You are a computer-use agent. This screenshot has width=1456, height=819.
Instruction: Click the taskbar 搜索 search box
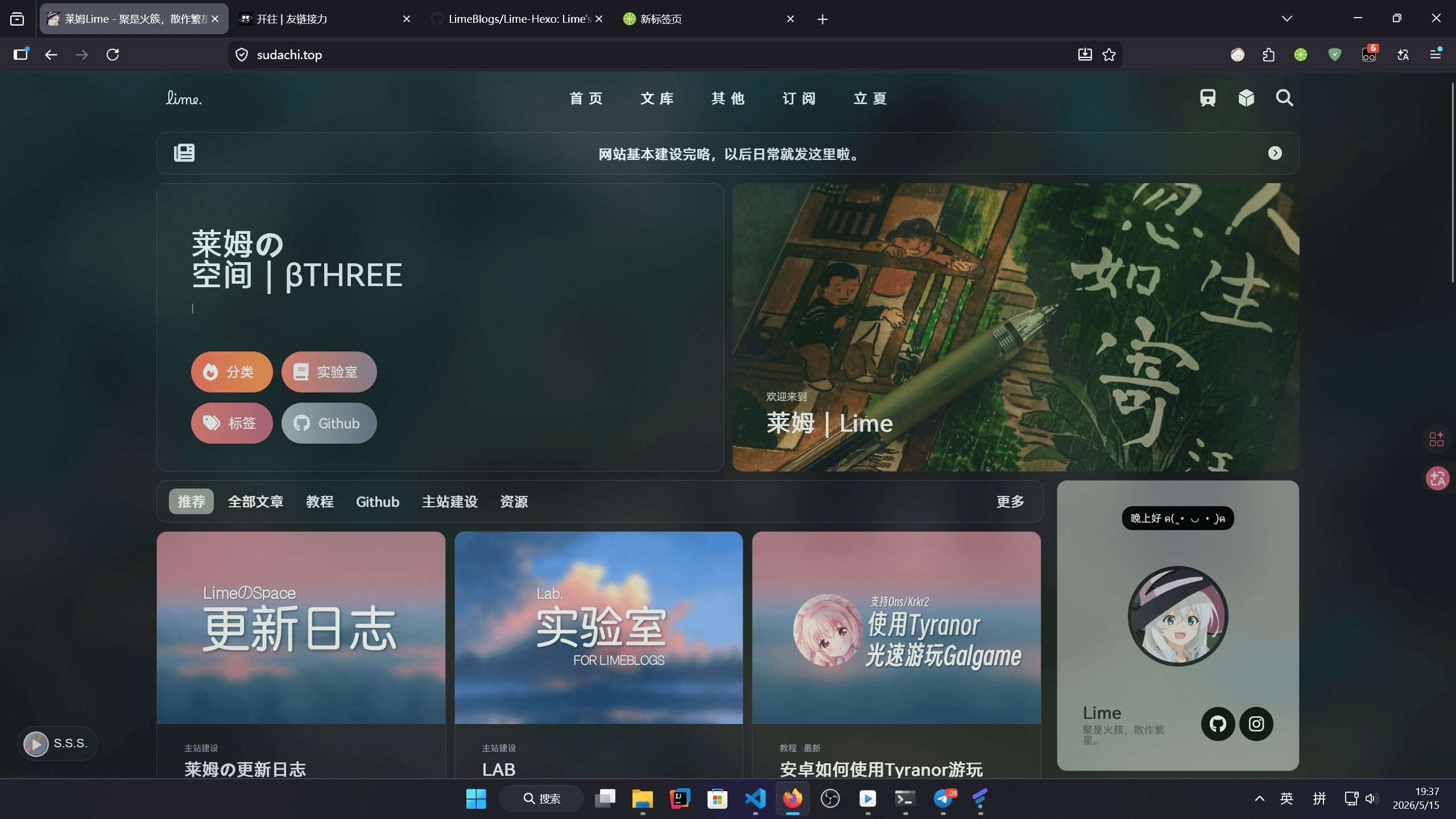541,799
